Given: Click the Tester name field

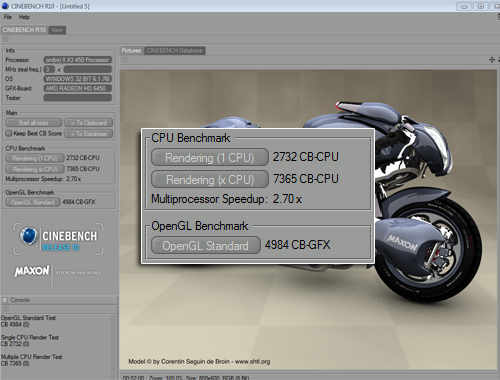Looking at the screenshot, I should (77, 98).
